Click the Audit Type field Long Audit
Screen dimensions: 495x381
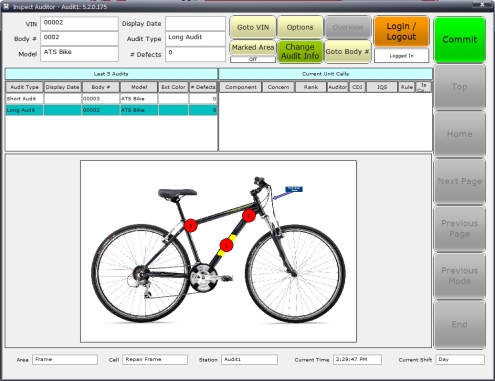point(195,38)
